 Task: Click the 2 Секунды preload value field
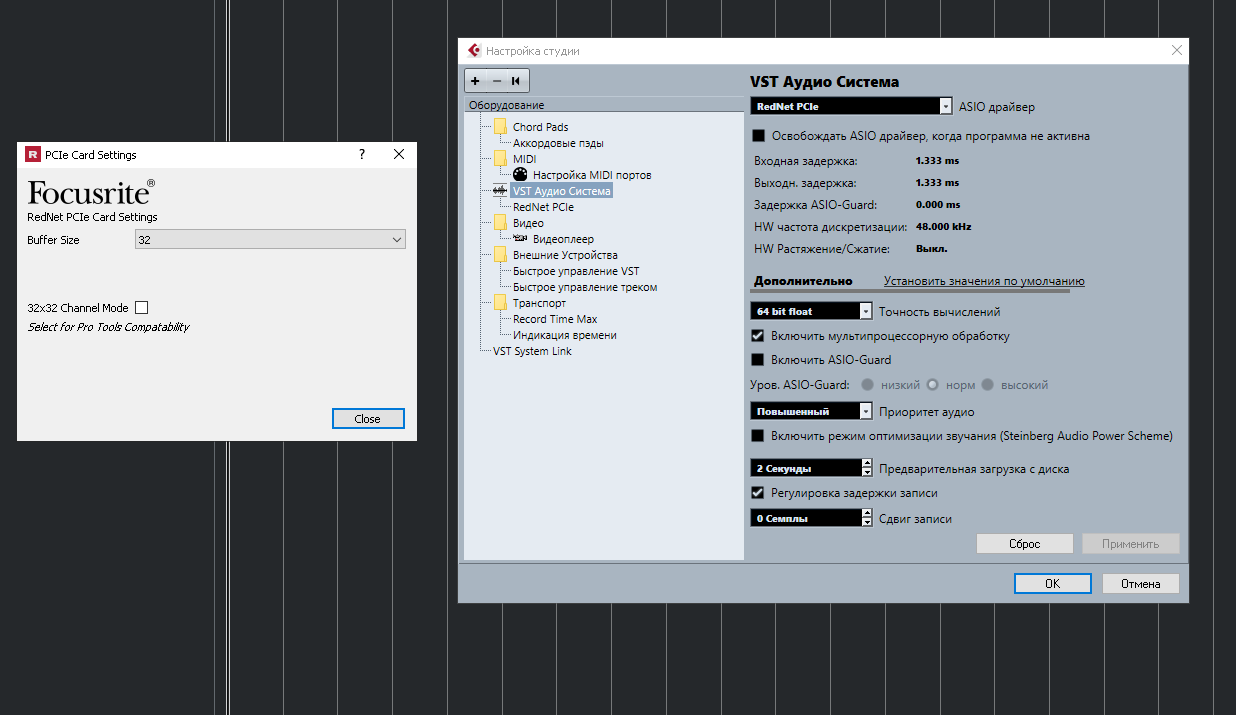(805, 468)
